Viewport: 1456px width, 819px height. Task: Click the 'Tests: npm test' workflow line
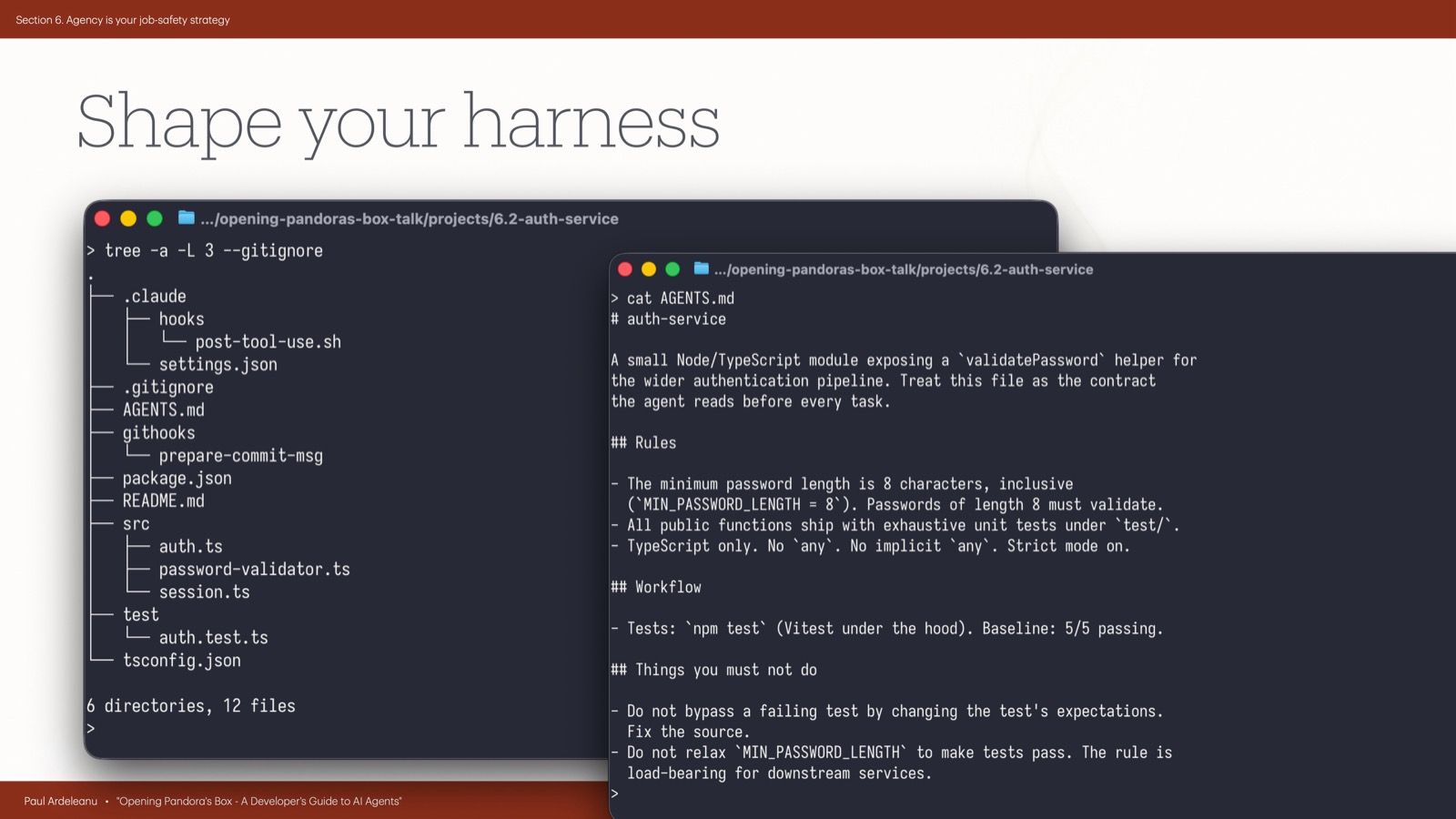click(x=887, y=629)
